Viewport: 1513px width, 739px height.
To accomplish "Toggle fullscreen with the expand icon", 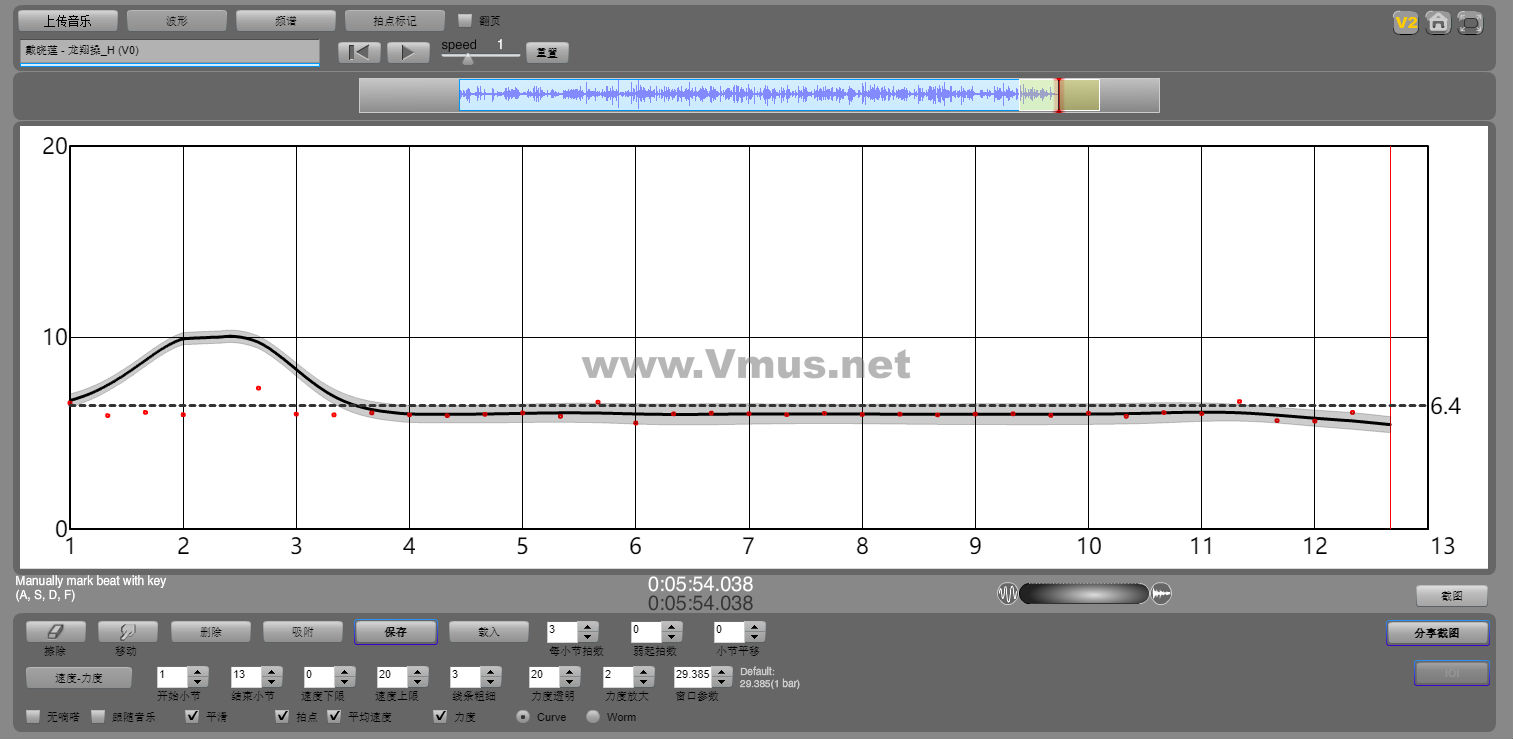I will 1470,22.
